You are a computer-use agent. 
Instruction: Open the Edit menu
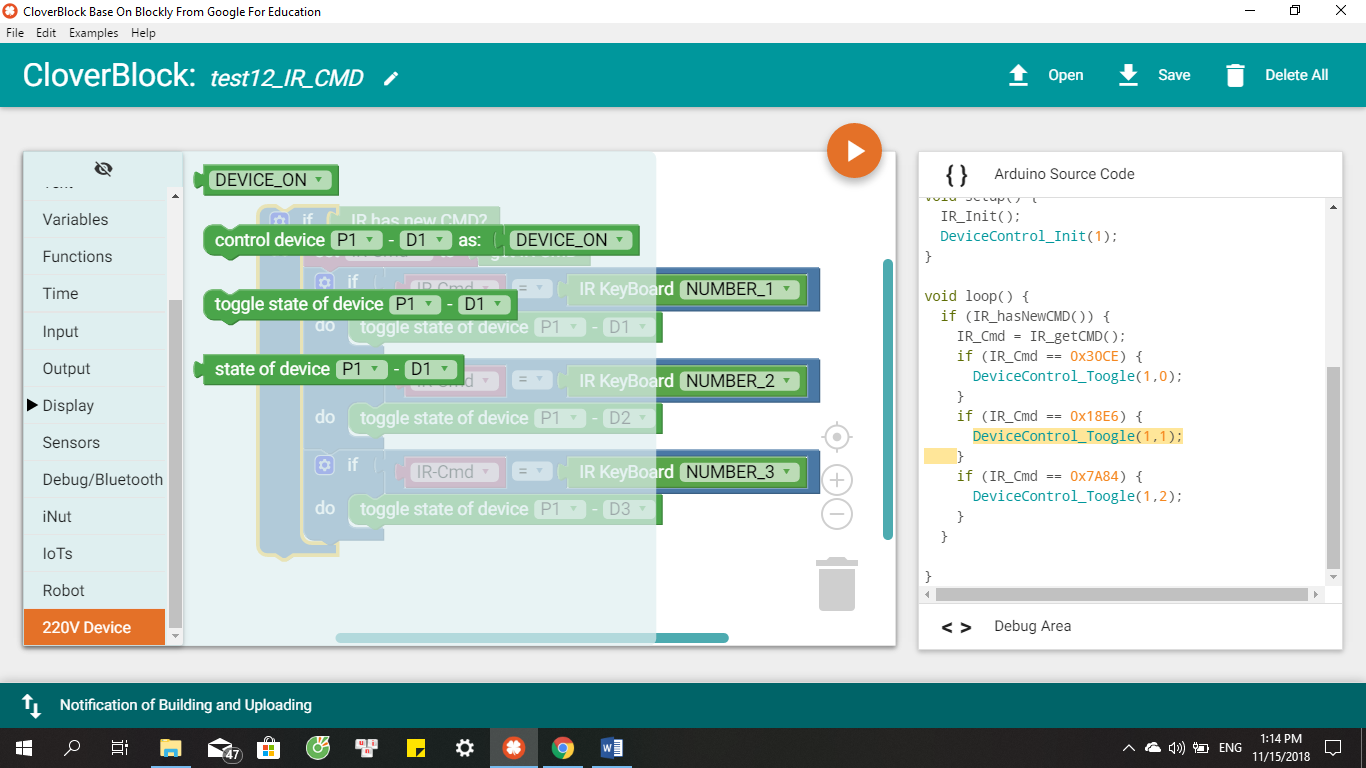click(x=46, y=33)
